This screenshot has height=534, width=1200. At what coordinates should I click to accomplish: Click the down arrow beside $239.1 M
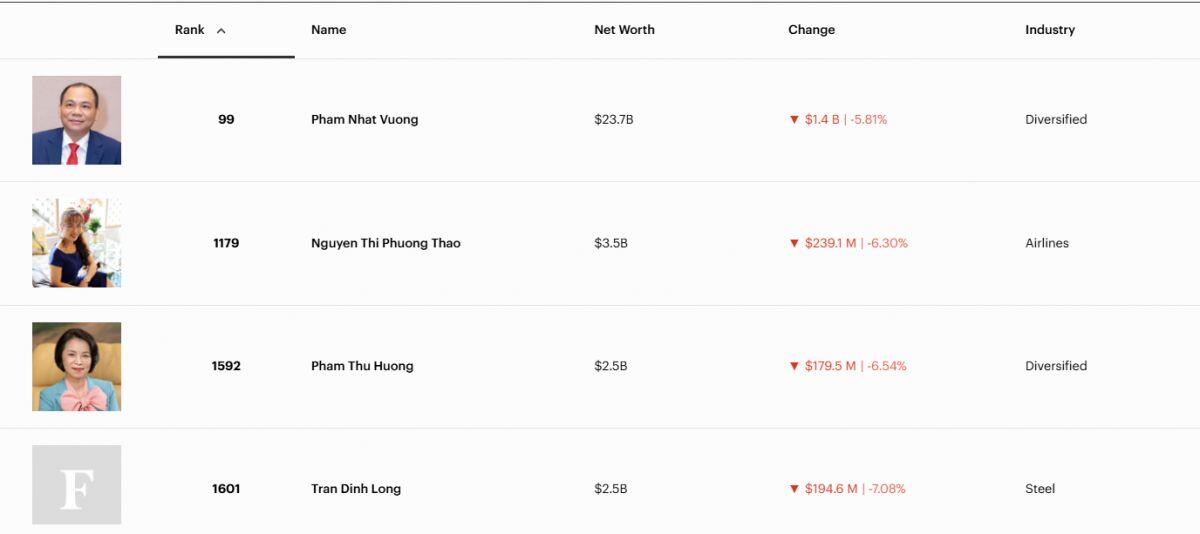tap(794, 243)
